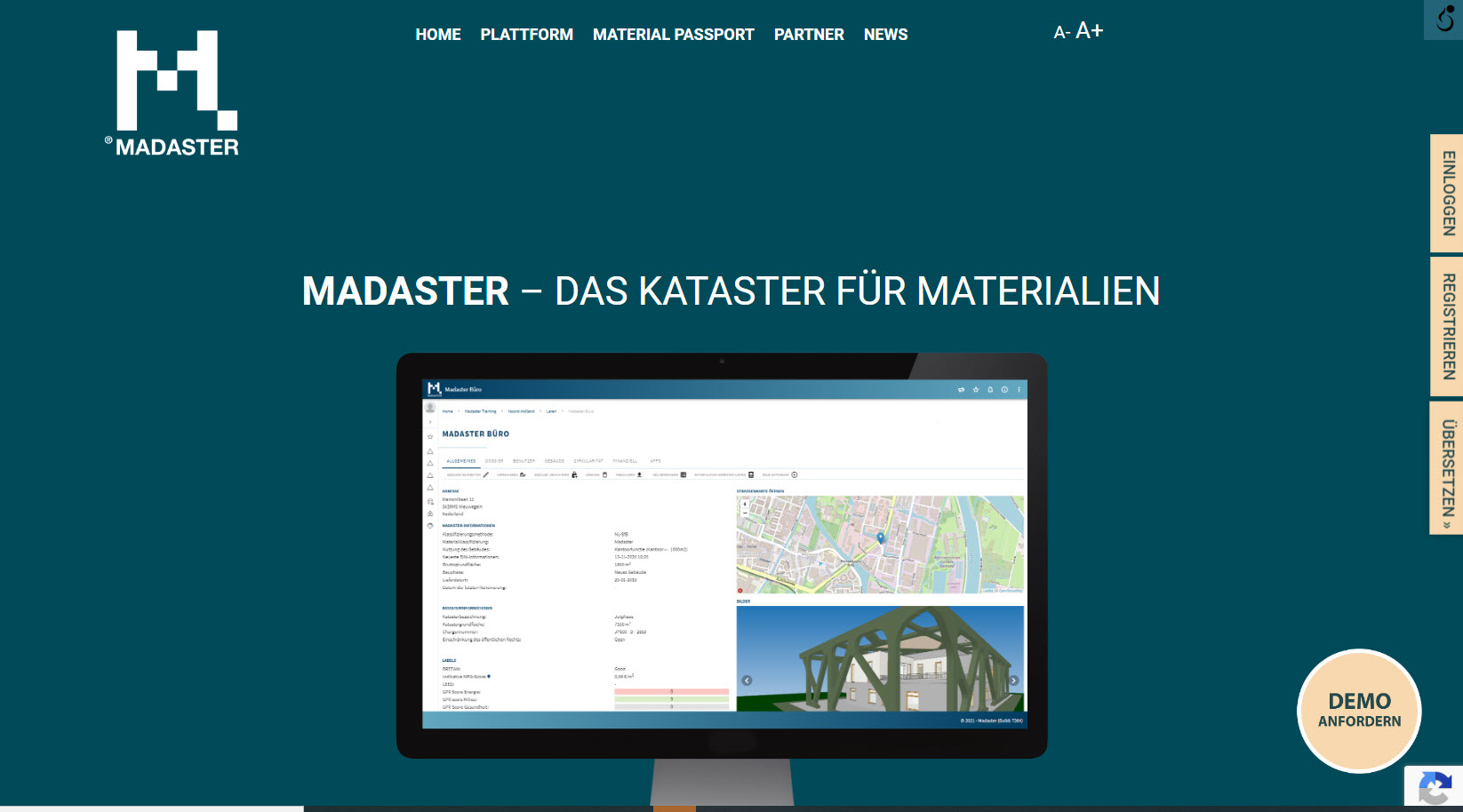This screenshot has width=1463, height=812.
Task: Click the previous-image arrow on the building picture
Action: (x=747, y=681)
